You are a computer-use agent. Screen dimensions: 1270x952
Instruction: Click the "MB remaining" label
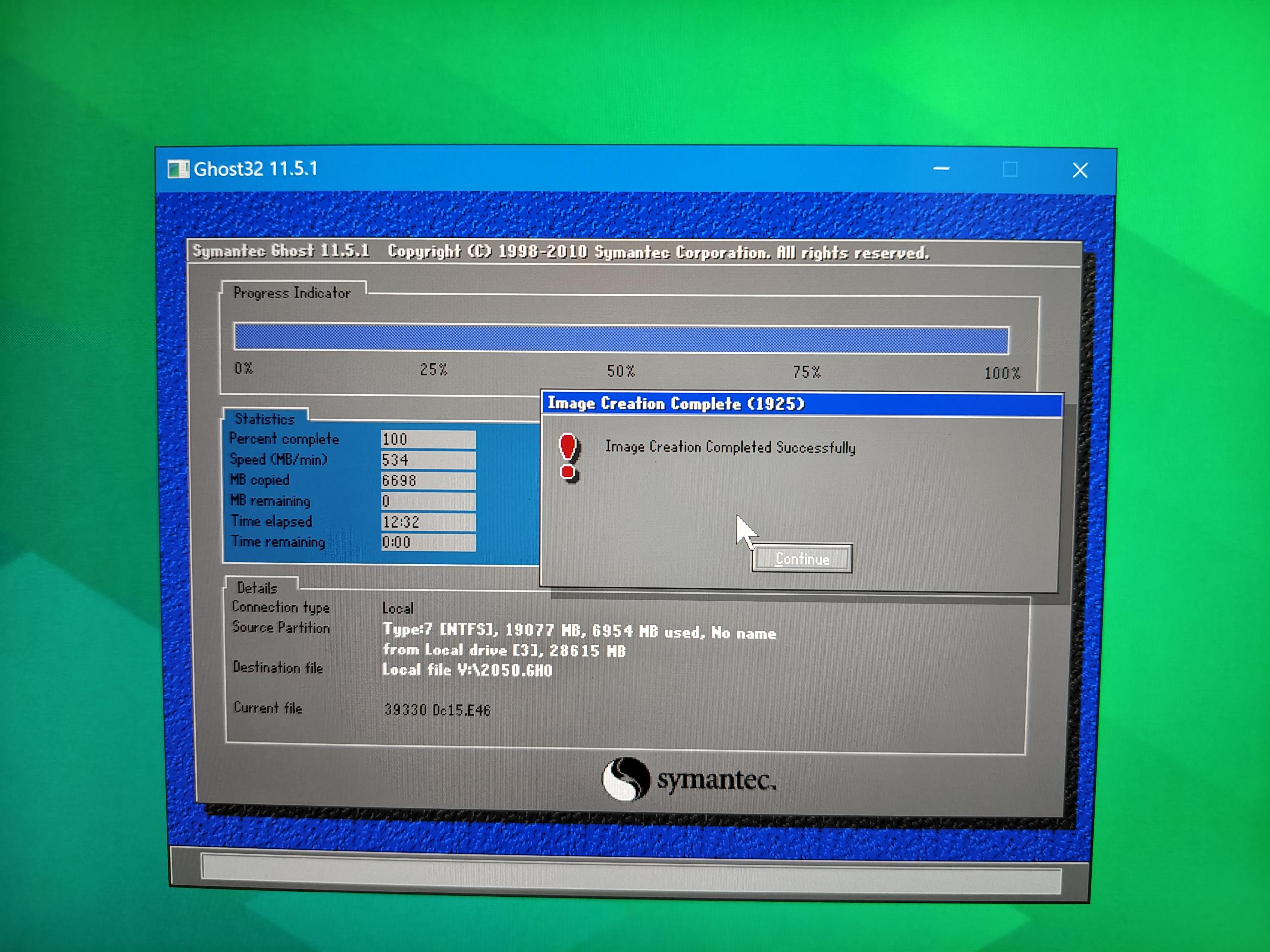tap(270, 501)
